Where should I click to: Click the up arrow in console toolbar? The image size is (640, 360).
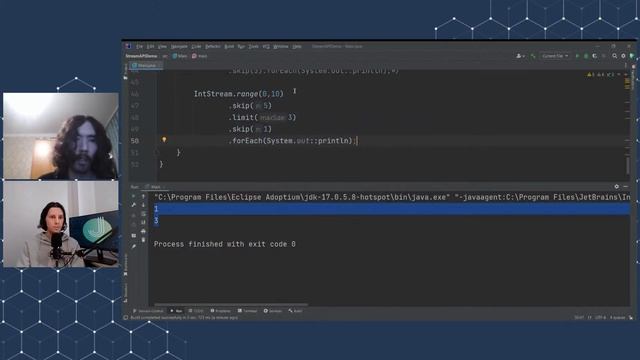[x=143, y=196]
